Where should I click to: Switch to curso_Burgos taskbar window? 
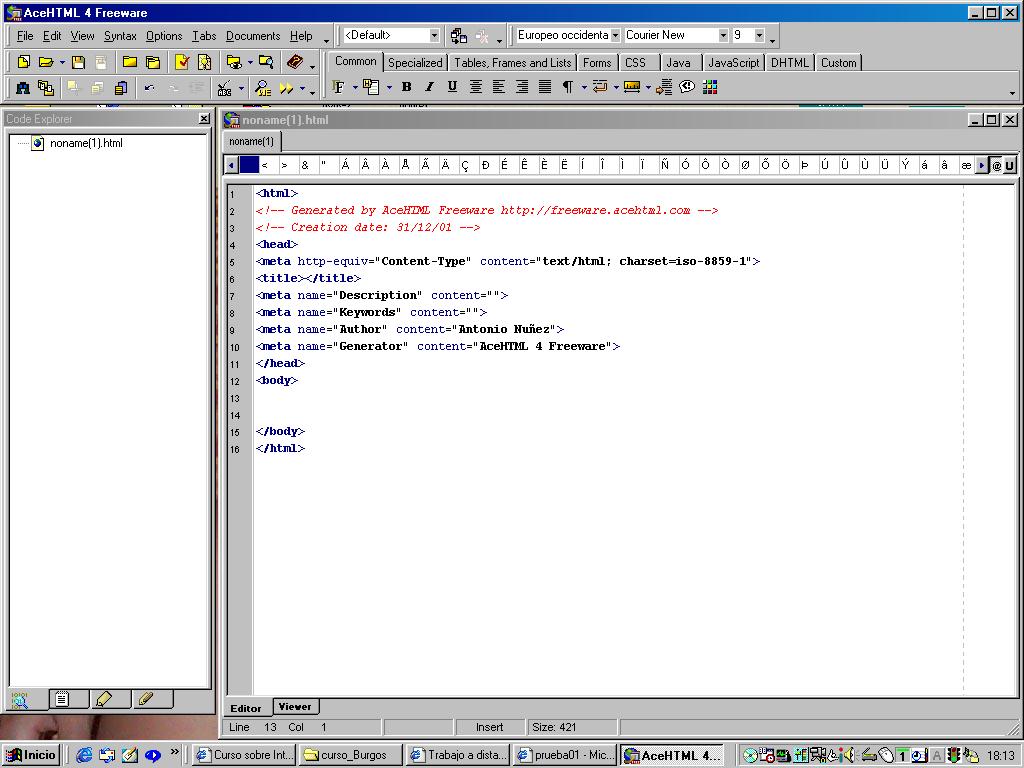(350, 755)
